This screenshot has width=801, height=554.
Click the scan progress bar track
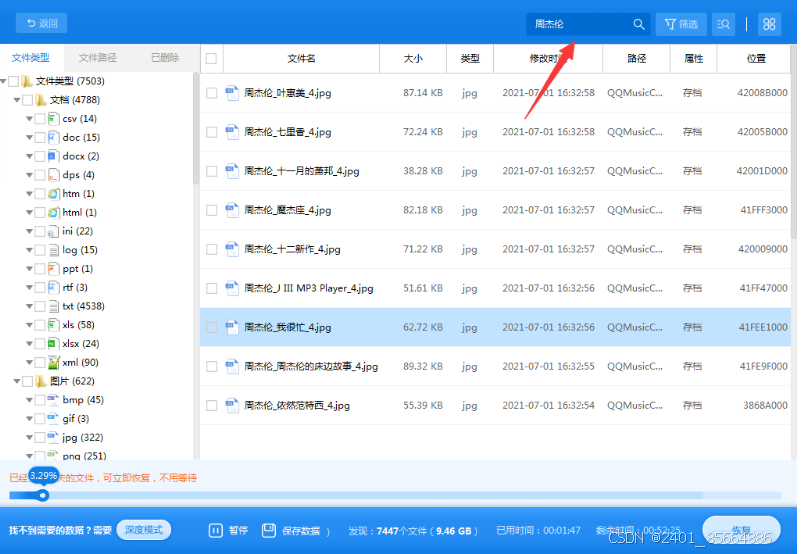click(395, 495)
